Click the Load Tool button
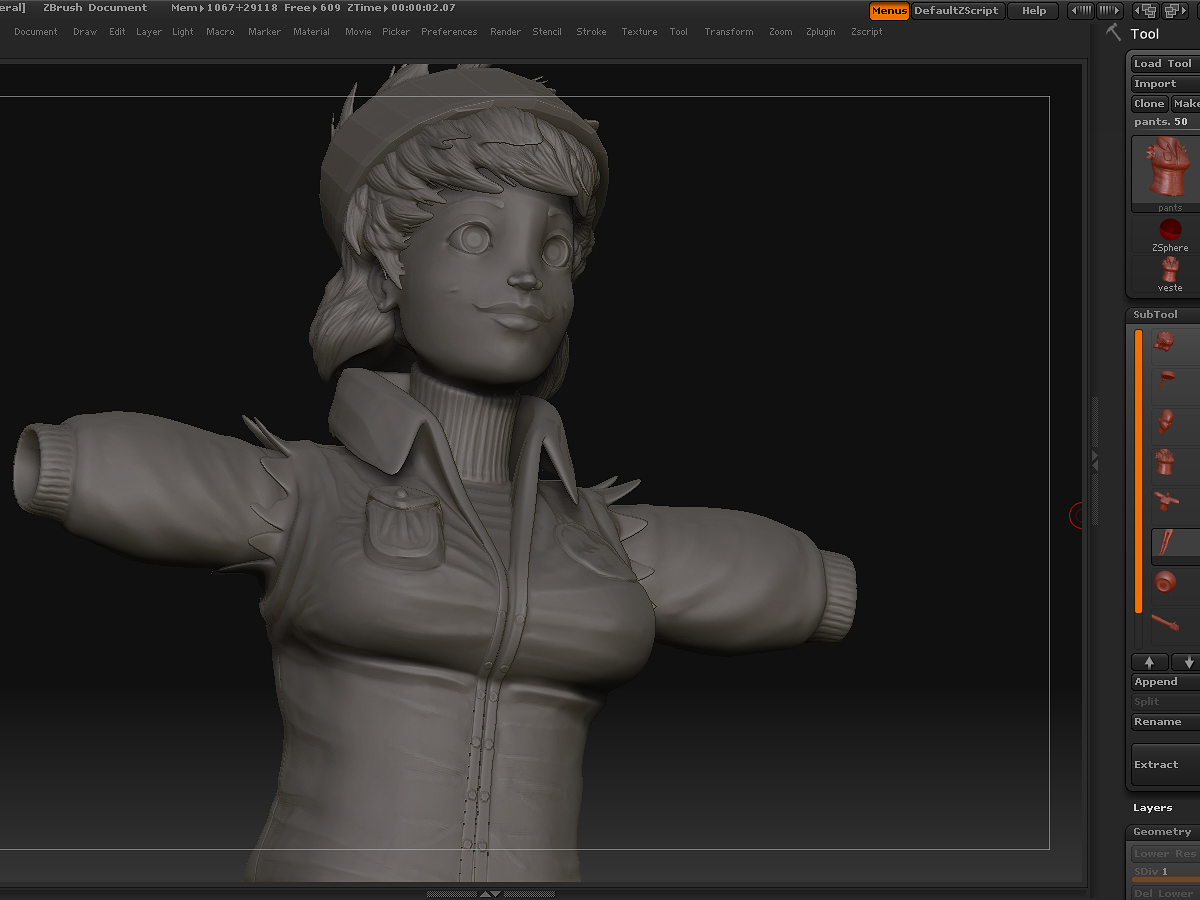This screenshot has height=900, width=1200. pos(1165,64)
